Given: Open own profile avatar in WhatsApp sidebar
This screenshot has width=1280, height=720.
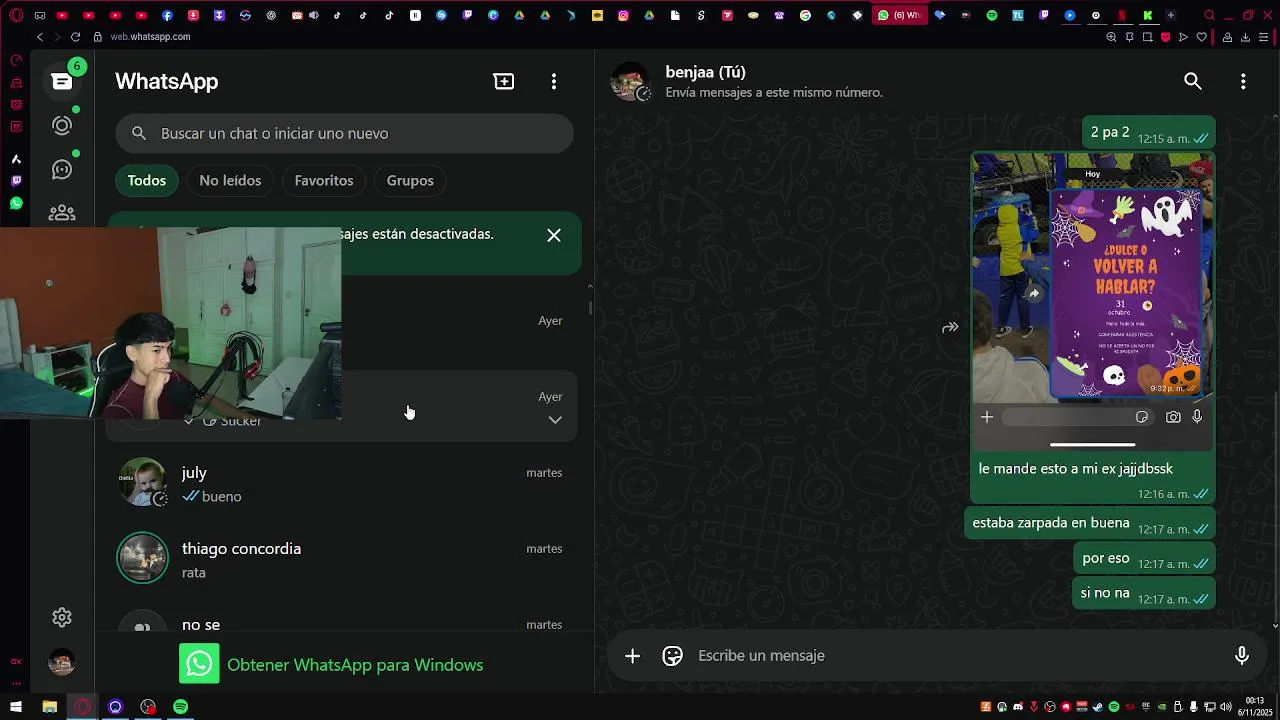Looking at the screenshot, I should [x=62, y=662].
